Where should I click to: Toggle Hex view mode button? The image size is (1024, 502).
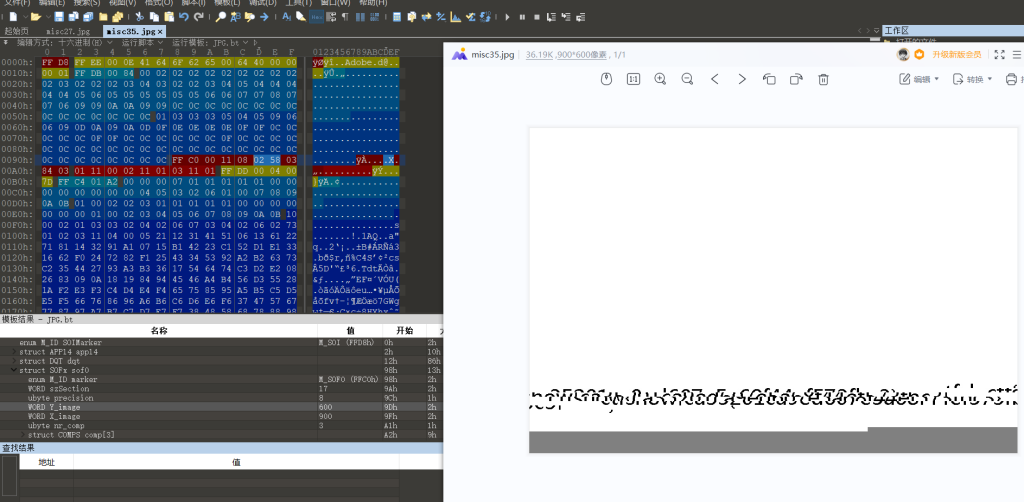click(316, 17)
